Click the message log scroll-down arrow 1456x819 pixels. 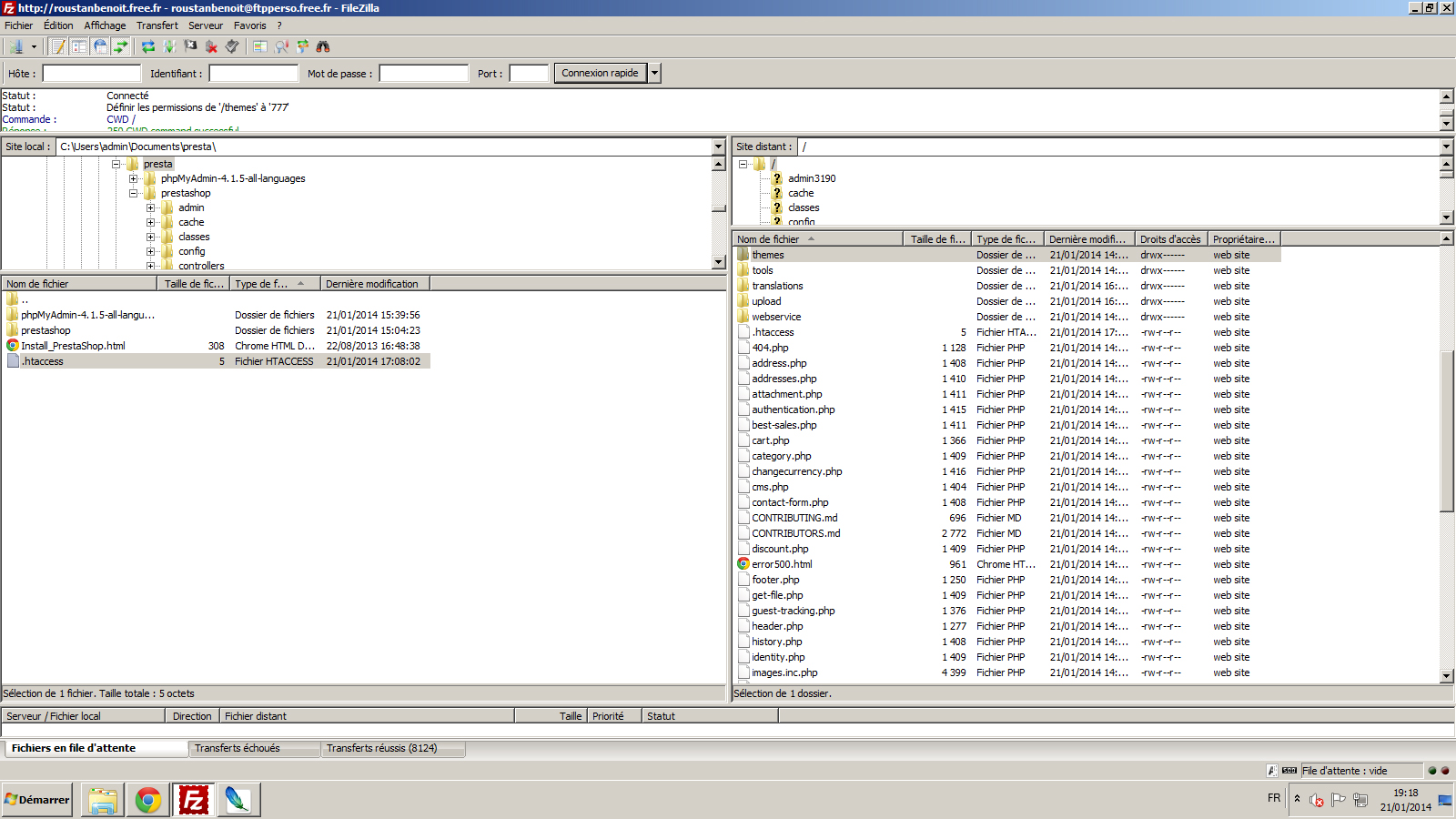tap(1447, 124)
